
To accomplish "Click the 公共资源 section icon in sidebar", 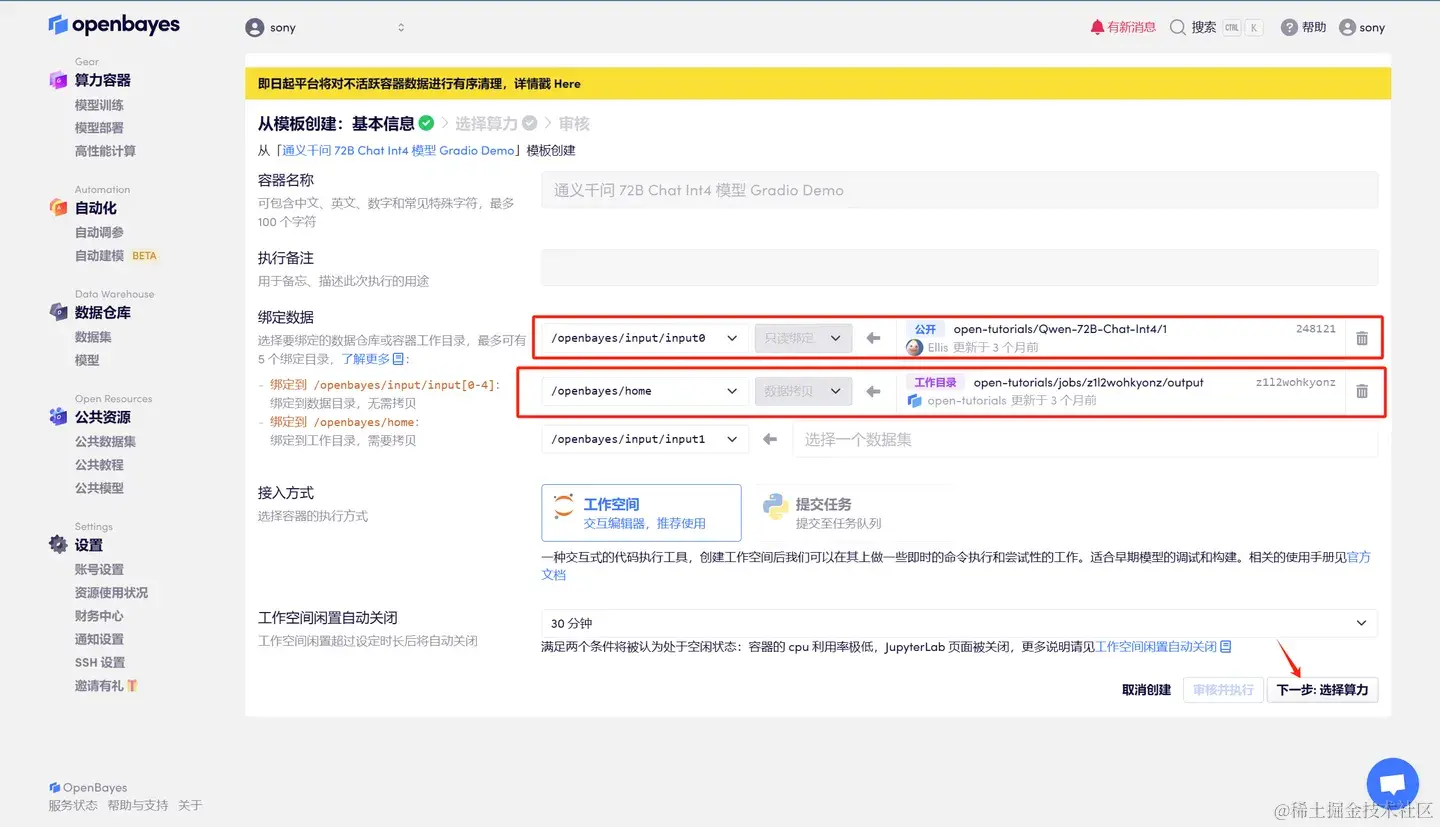I will (x=58, y=417).
